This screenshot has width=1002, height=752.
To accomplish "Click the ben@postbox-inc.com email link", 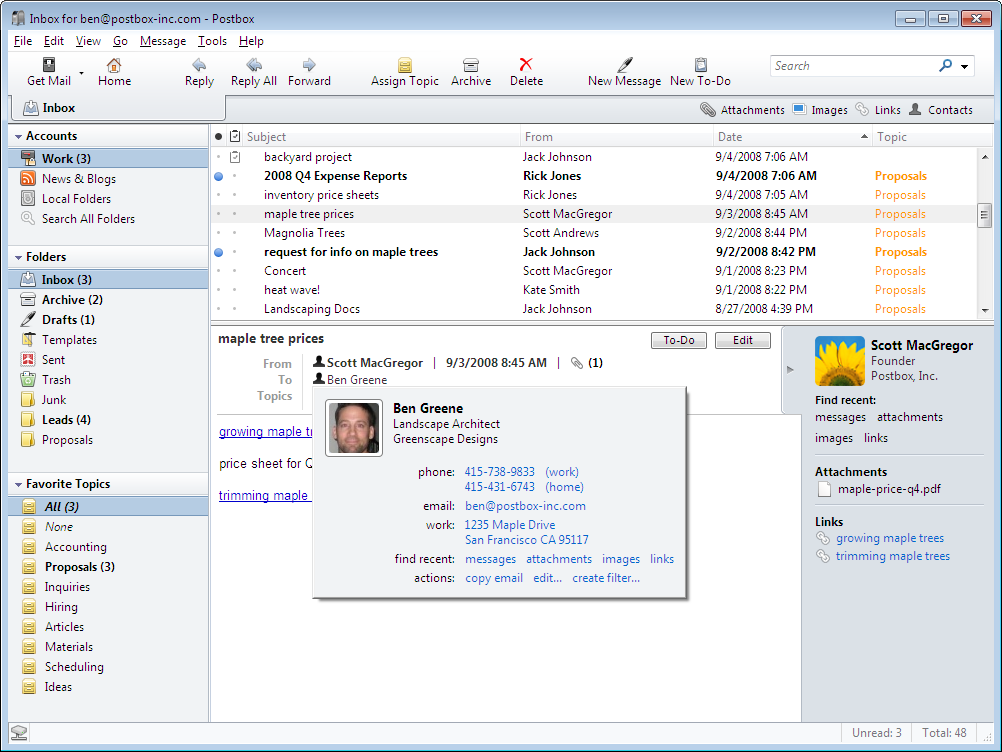I will [x=525, y=506].
